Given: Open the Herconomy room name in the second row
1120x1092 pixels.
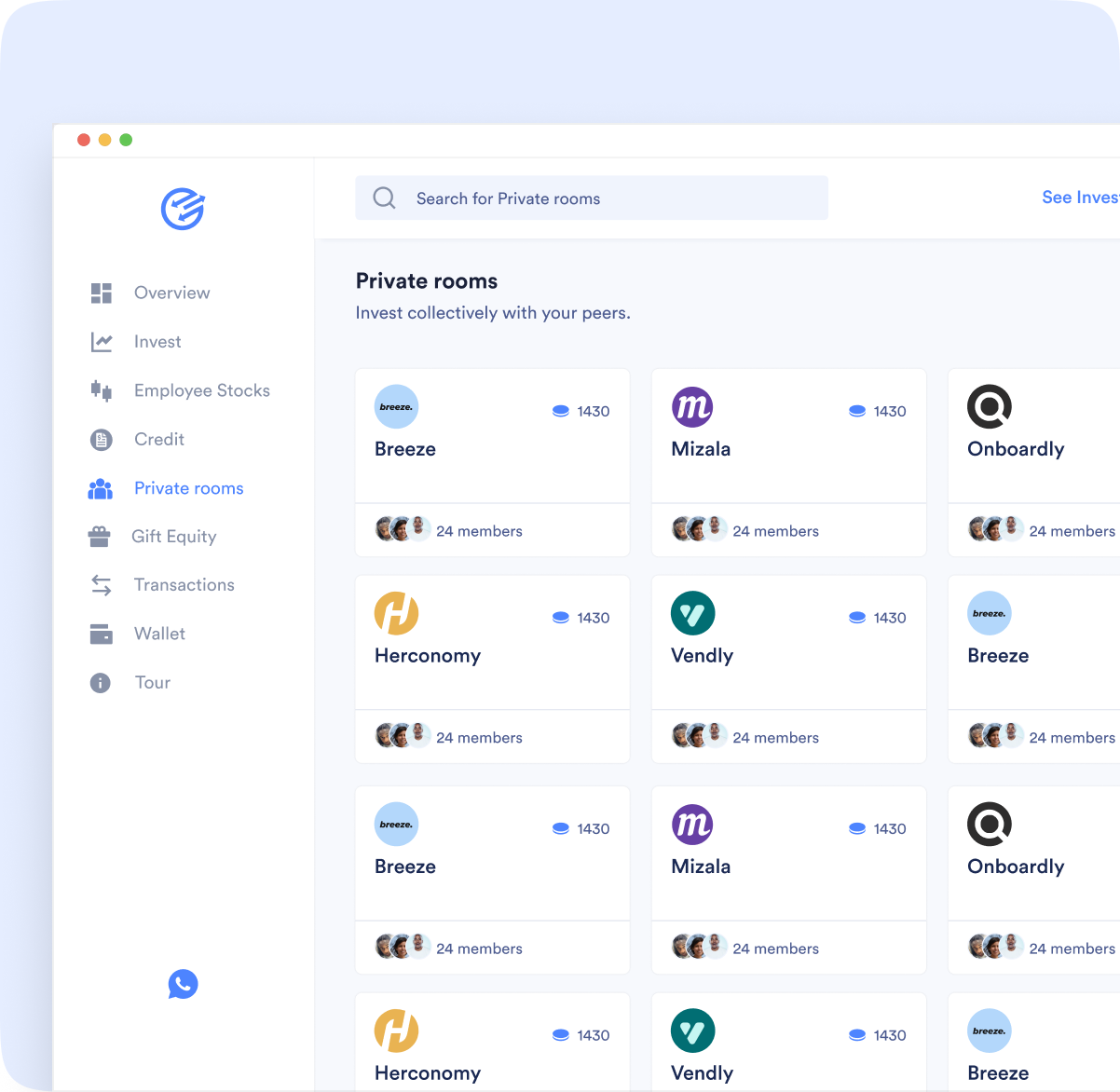Looking at the screenshot, I should point(428,656).
